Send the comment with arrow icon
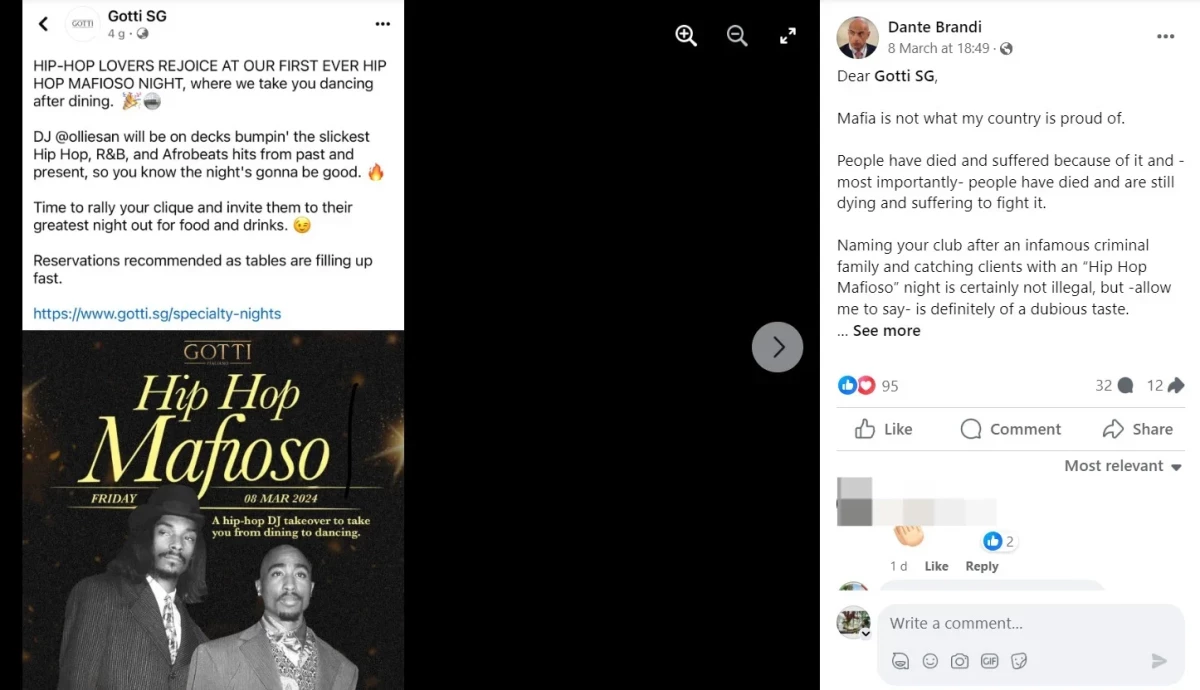This screenshot has height=690, width=1200. click(1159, 661)
